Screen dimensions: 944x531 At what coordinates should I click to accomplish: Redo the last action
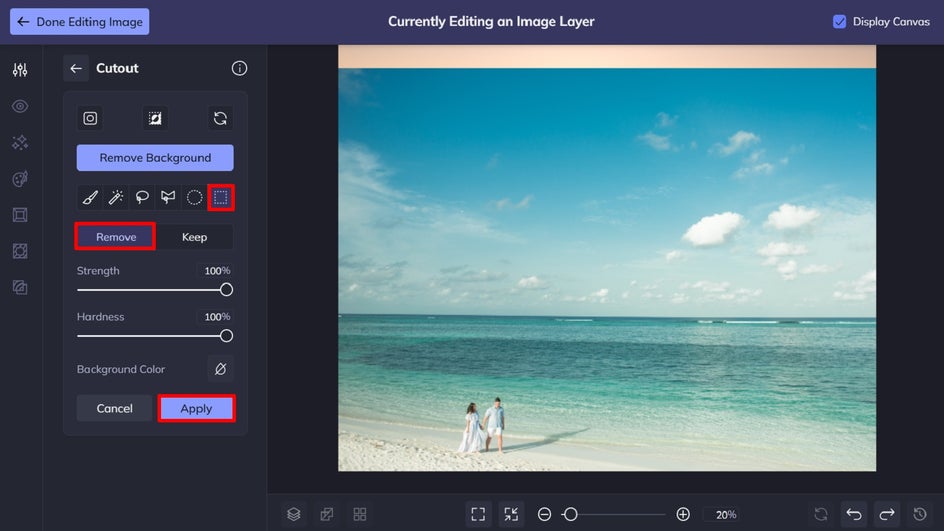[887, 514]
